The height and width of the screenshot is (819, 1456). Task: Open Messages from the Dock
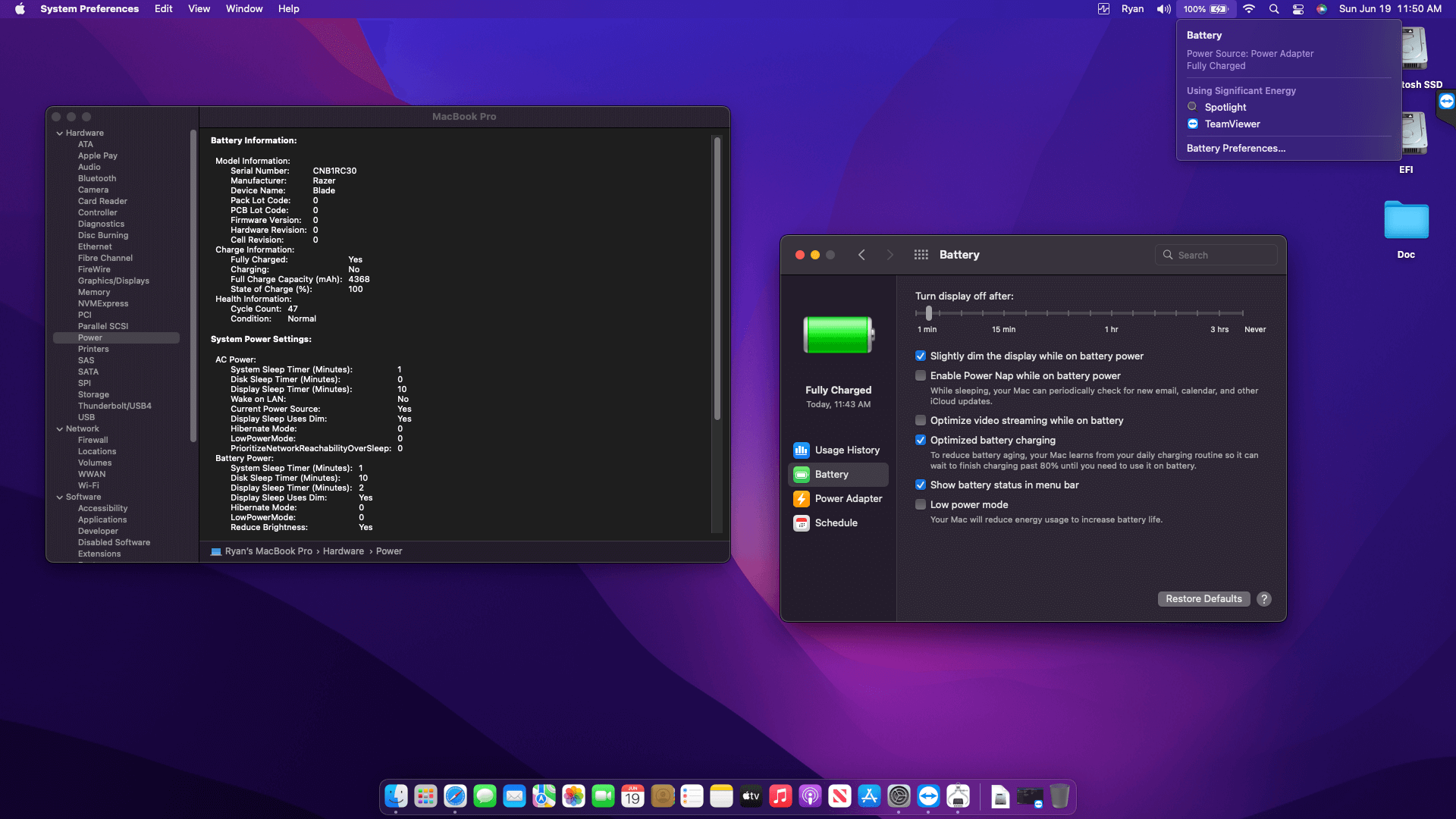pos(485,796)
